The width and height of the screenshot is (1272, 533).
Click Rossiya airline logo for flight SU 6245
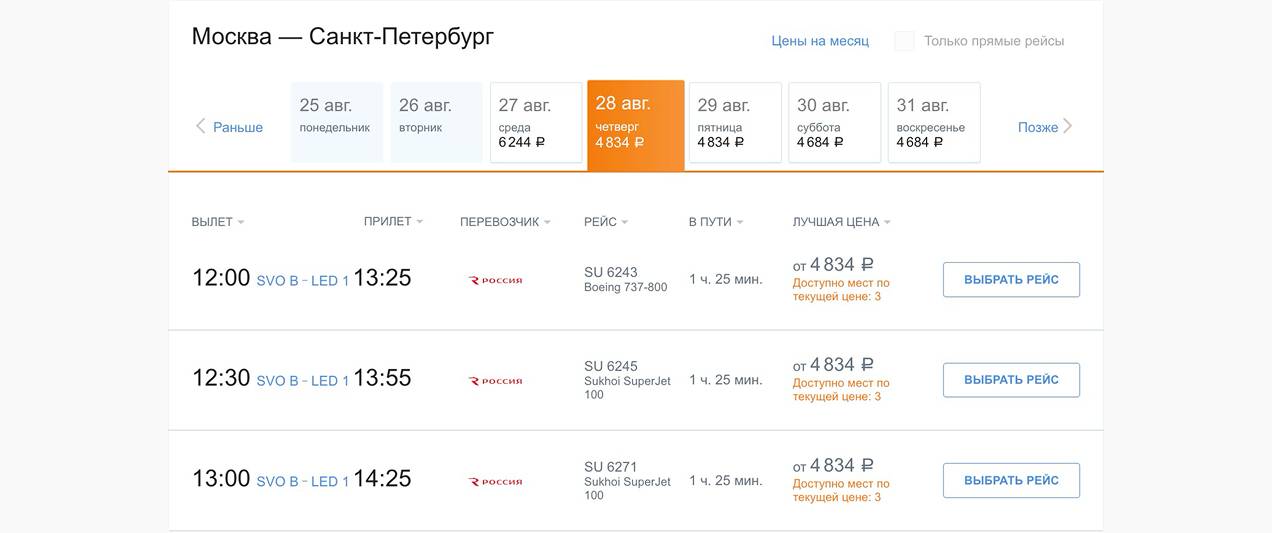coord(496,381)
